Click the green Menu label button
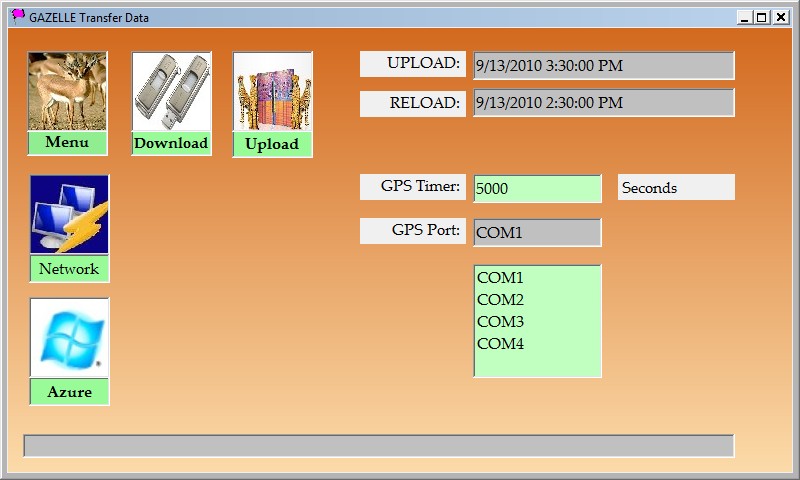Screen dimensions: 800x480 (67, 142)
